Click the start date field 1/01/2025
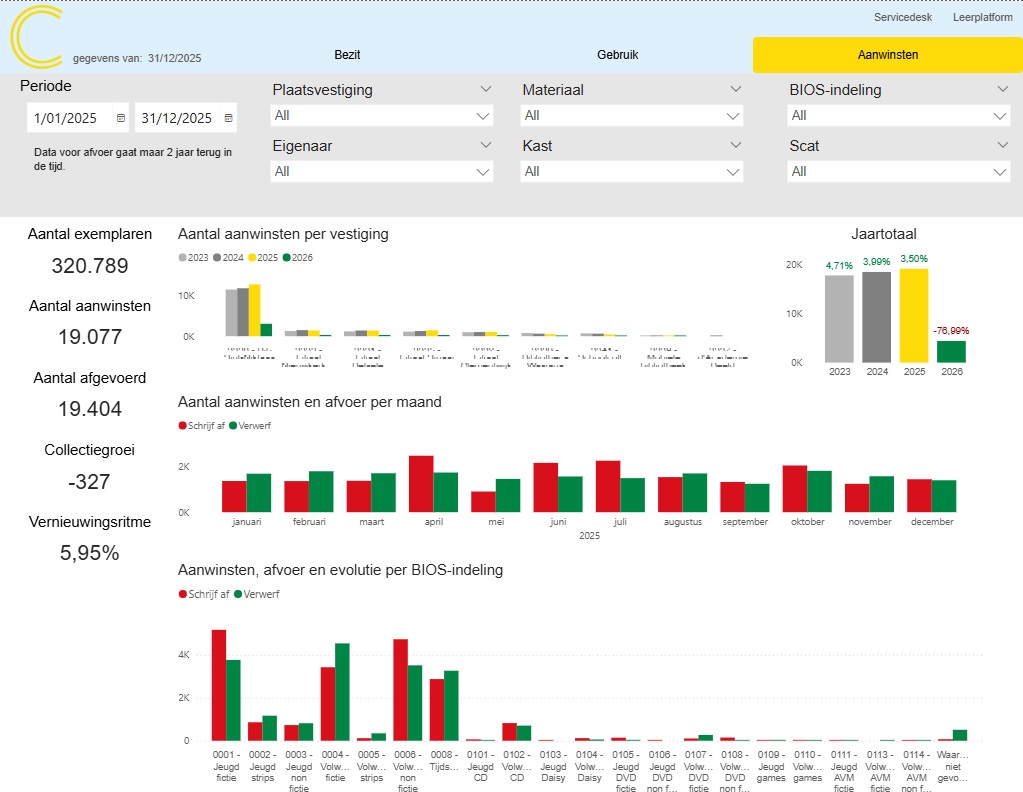The height and width of the screenshot is (792, 1023). [x=66, y=118]
